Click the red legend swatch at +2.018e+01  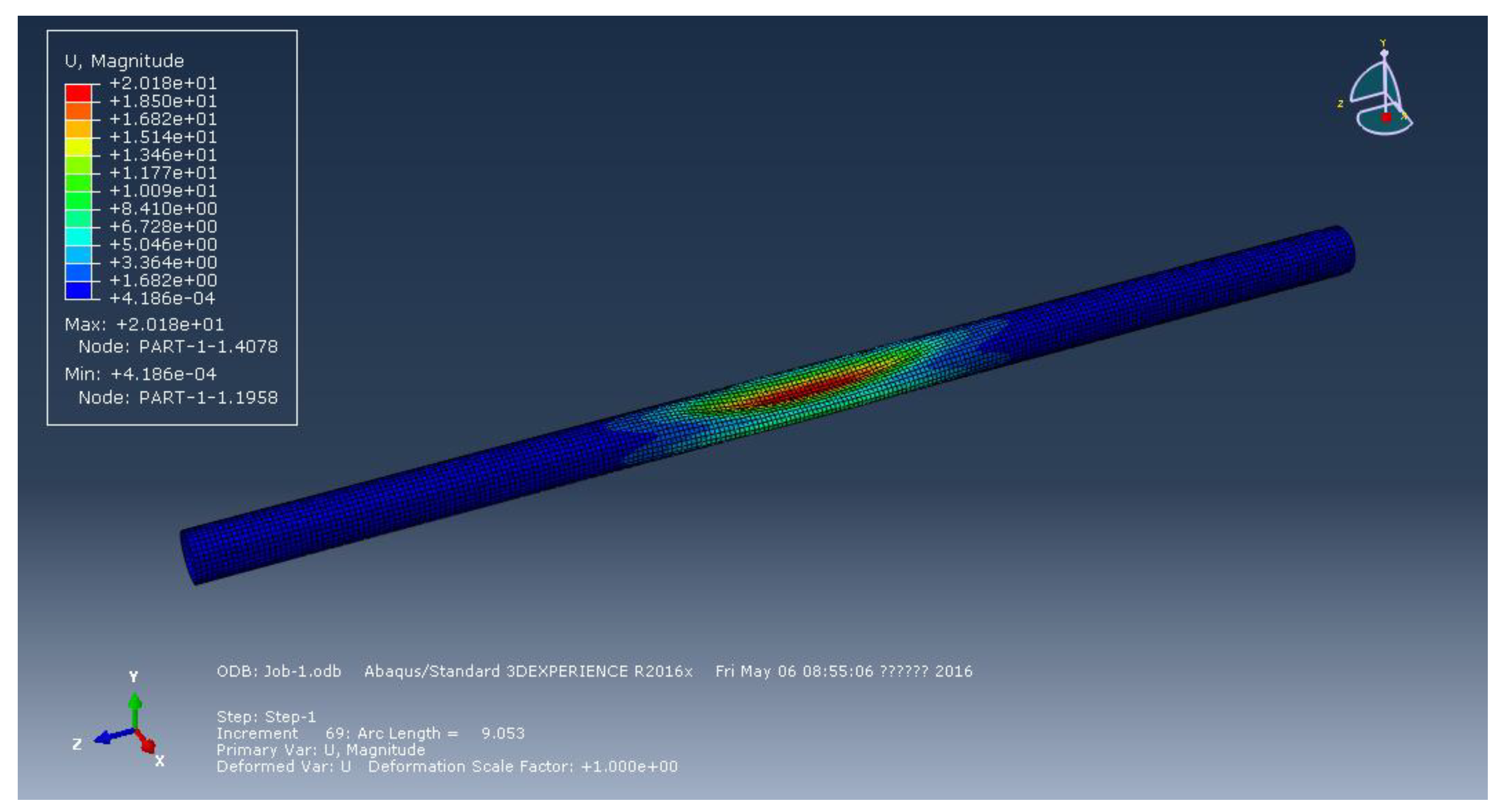point(78,93)
